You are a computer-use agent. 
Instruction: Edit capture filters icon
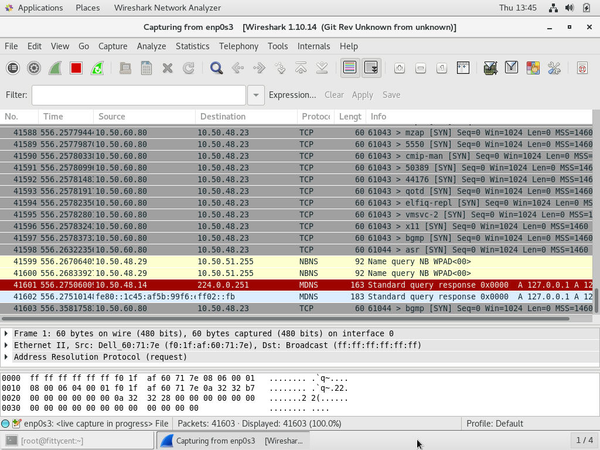click(491, 68)
